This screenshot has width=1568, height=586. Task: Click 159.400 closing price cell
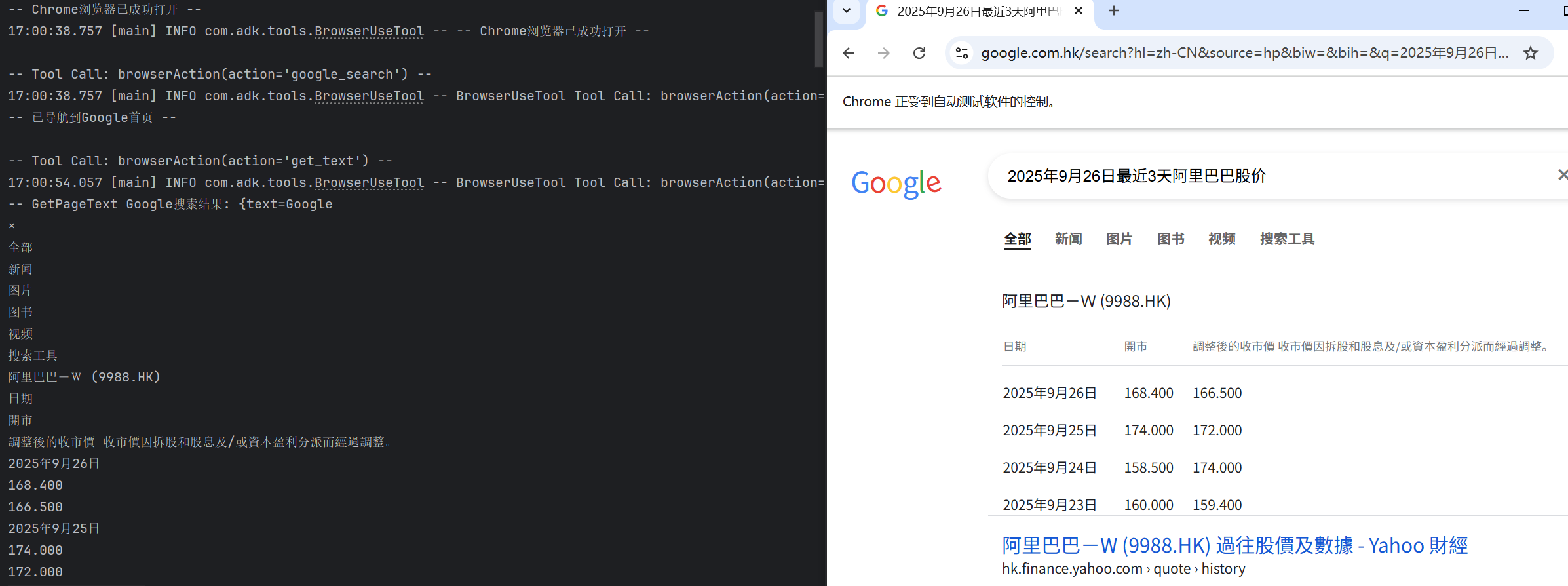click(1217, 505)
